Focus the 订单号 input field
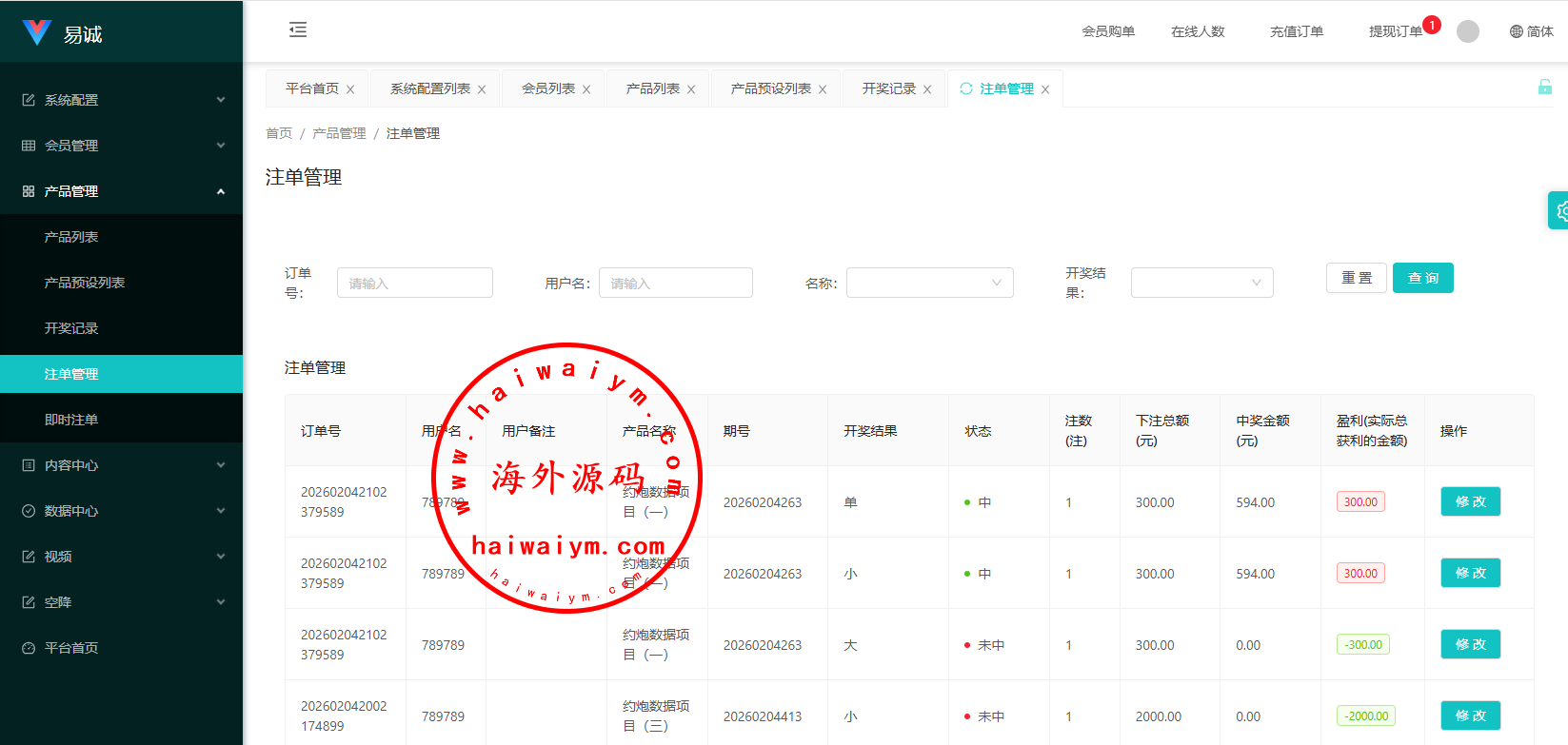 [414, 283]
